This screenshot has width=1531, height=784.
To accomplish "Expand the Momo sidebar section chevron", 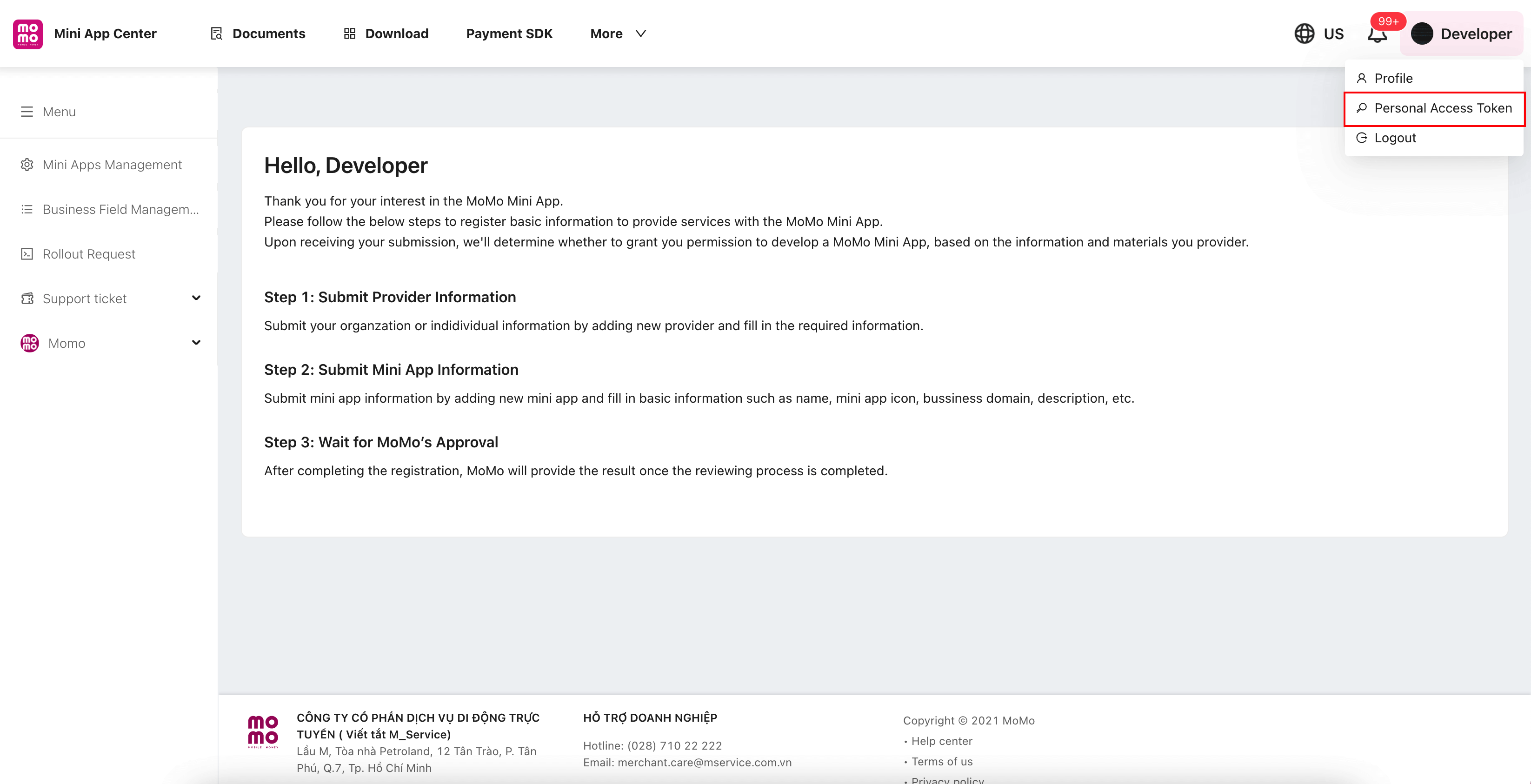I will pos(196,342).
